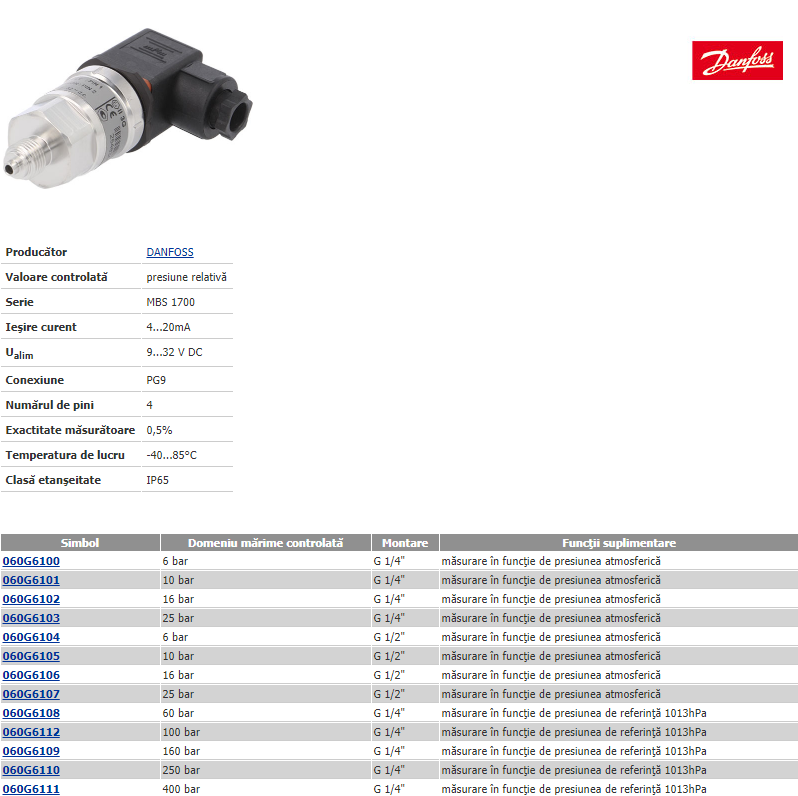Open product link 060G6100

(x=31, y=561)
